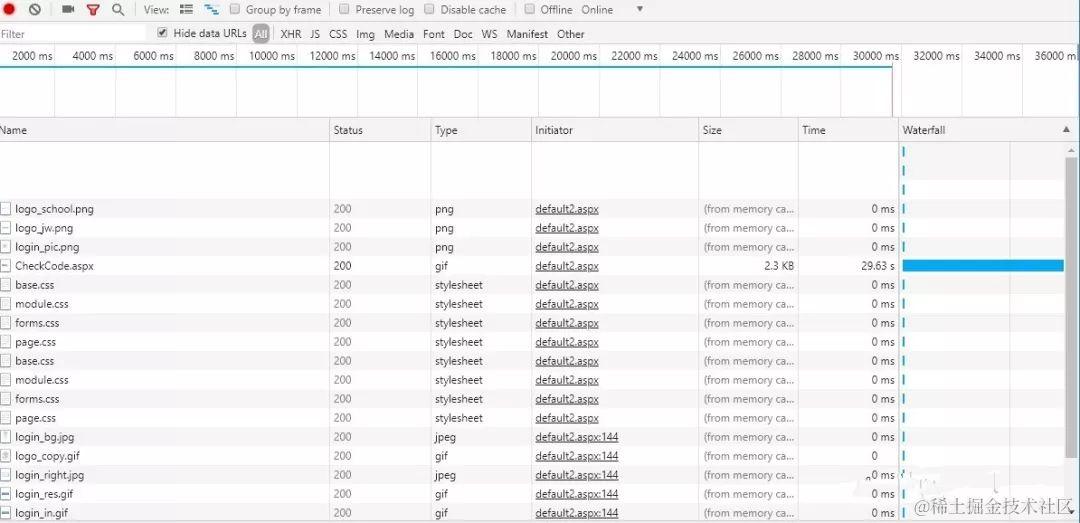
Task: Focus the Filter input field
Action: (73, 34)
